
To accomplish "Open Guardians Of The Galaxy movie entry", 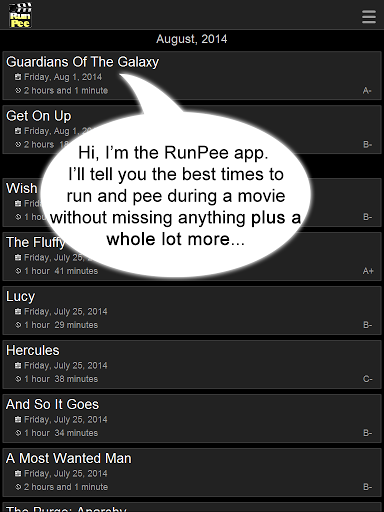I will 192,75.
